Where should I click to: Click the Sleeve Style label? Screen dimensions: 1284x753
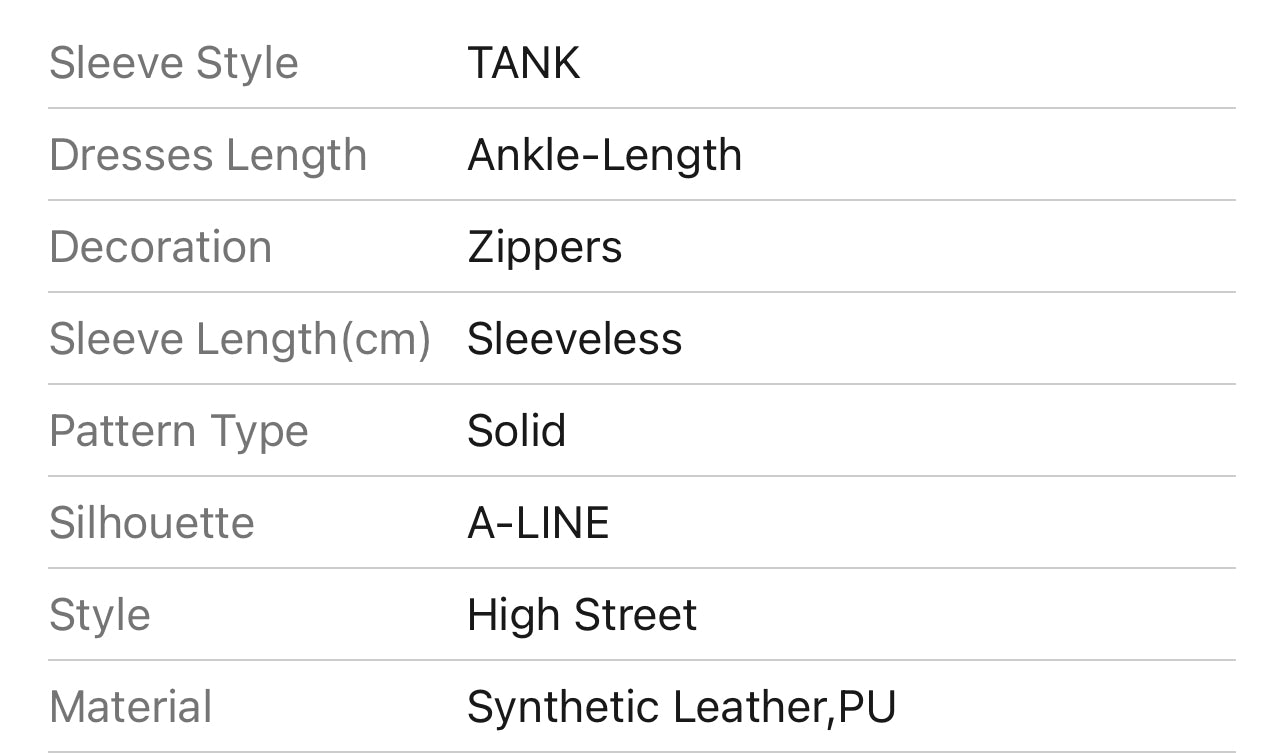(173, 63)
